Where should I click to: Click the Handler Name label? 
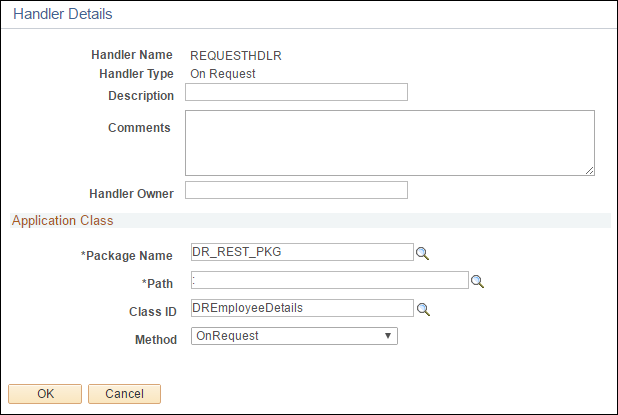pos(132,55)
